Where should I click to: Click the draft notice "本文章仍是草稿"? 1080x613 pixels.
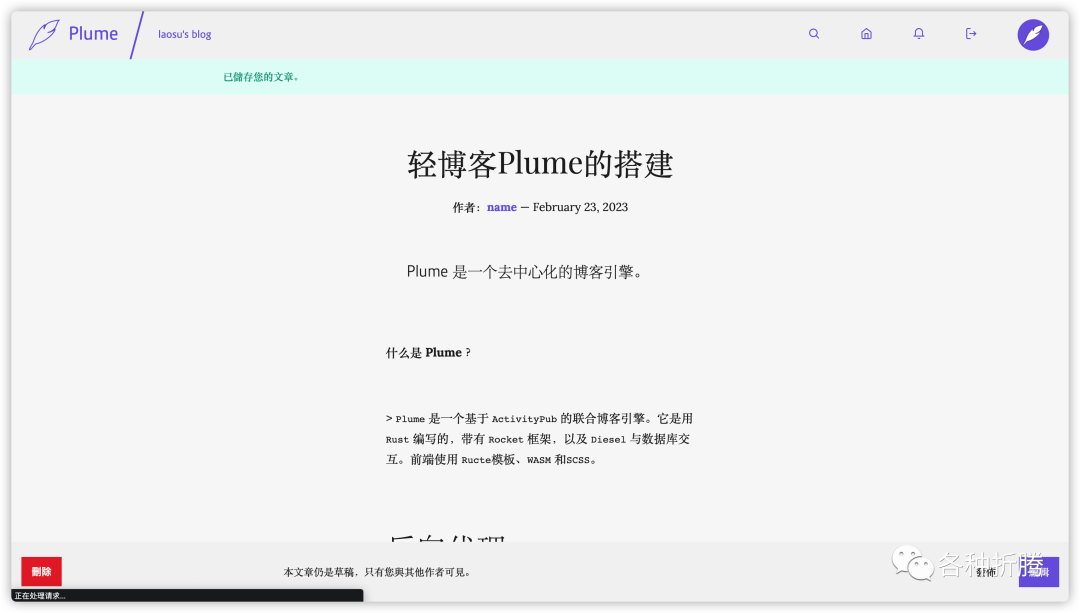click(318, 572)
